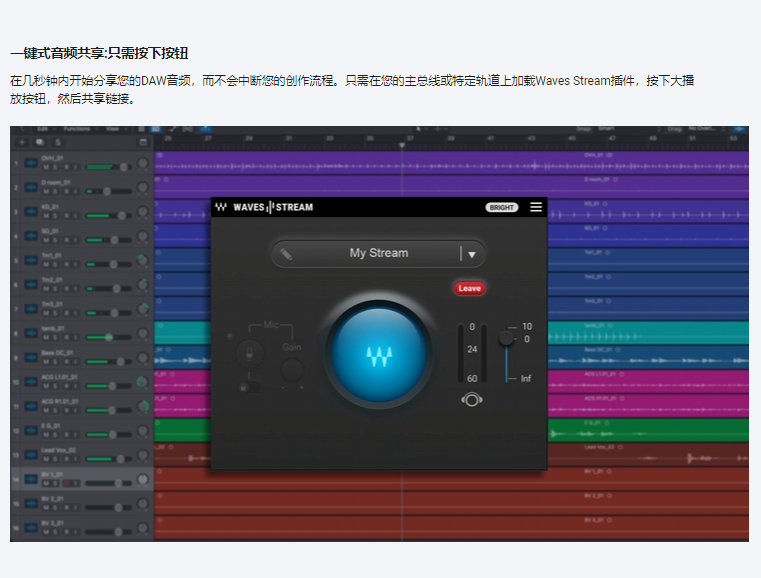This screenshot has width=761, height=578.
Task: Click the audio icon of D room_01 track
Action: 31,187
